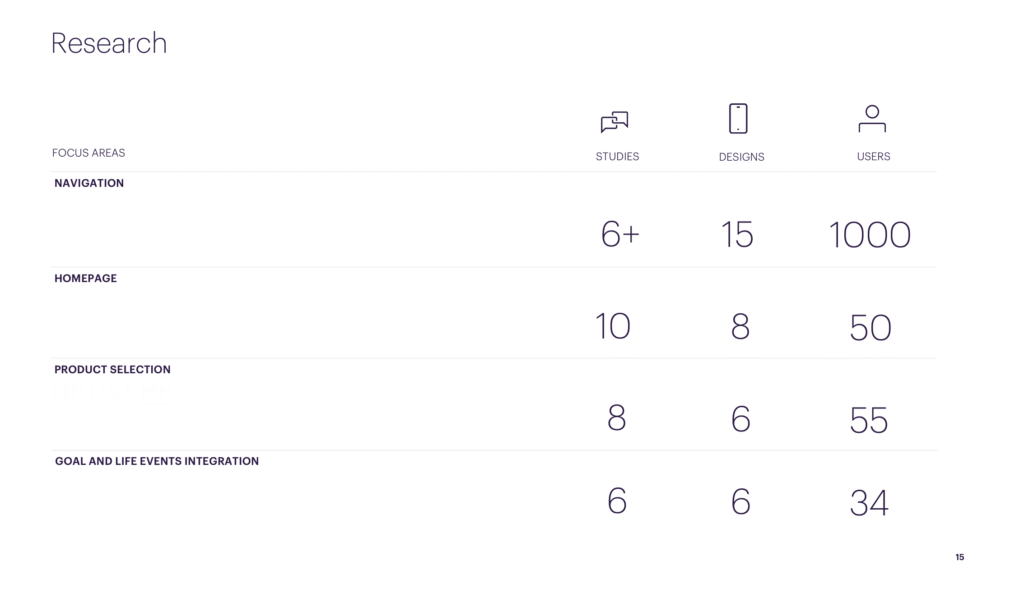1024x594 pixels.
Task: Click the DESIGNS column label
Action: tap(741, 157)
